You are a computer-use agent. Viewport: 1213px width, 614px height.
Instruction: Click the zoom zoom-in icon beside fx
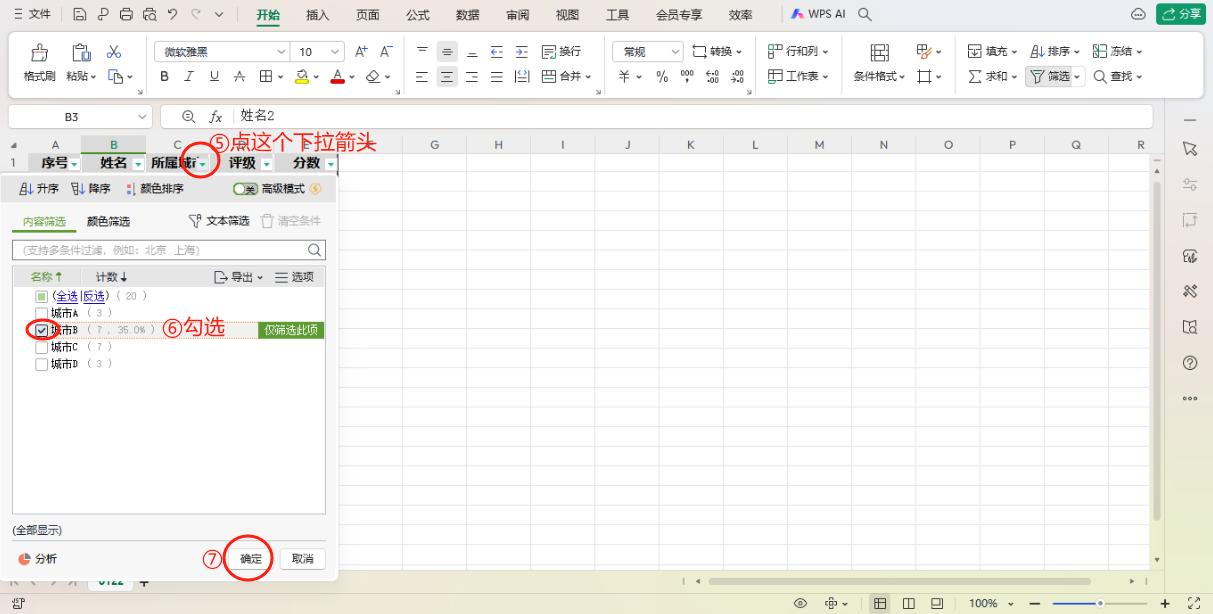[x=187, y=116]
